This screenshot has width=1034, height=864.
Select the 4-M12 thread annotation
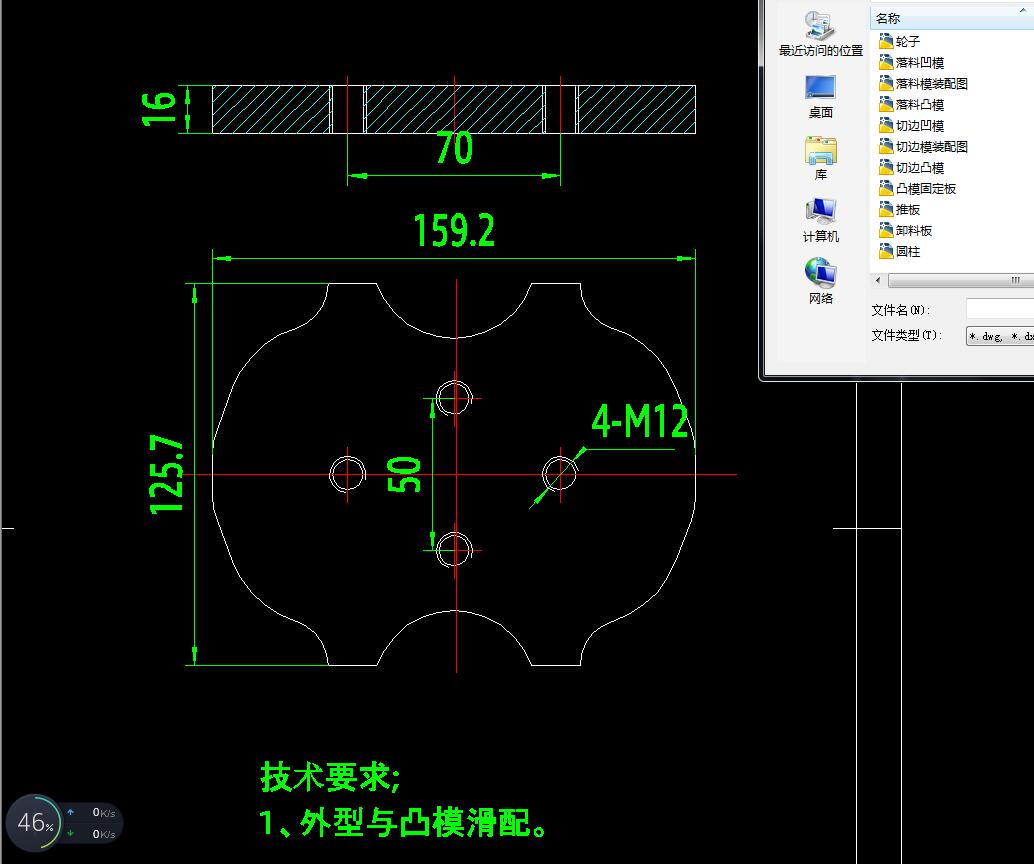[x=640, y=421]
